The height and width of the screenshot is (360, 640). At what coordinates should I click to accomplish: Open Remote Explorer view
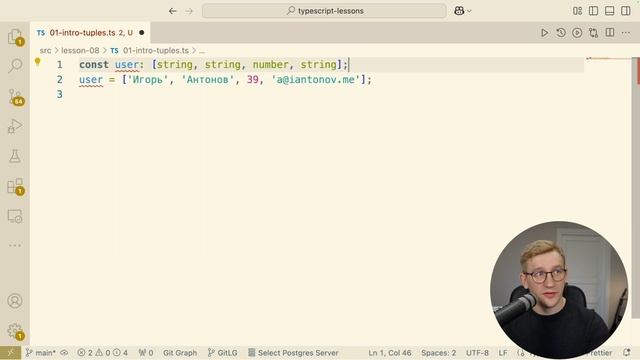(15, 216)
